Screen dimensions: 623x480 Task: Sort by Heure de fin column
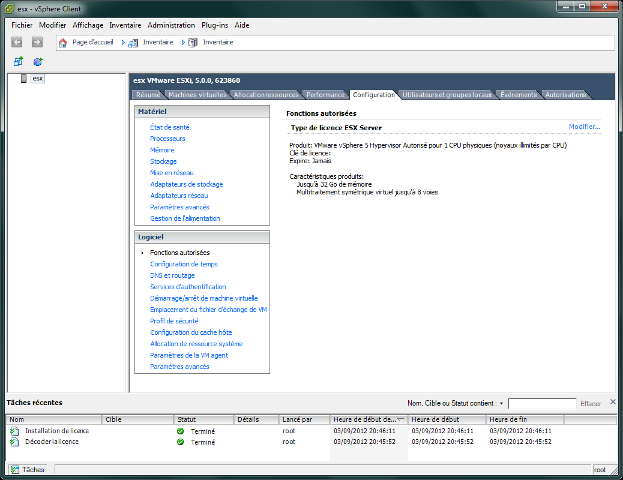pyautogui.click(x=525, y=420)
